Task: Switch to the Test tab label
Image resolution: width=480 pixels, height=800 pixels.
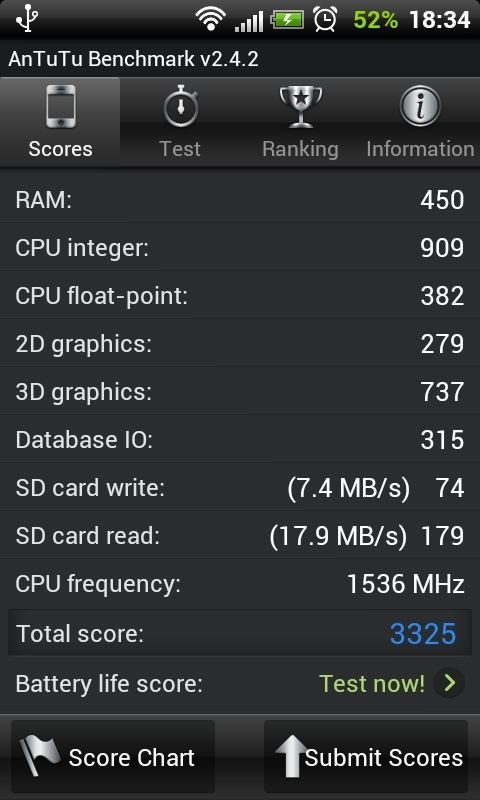Action: tap(180, 149)
